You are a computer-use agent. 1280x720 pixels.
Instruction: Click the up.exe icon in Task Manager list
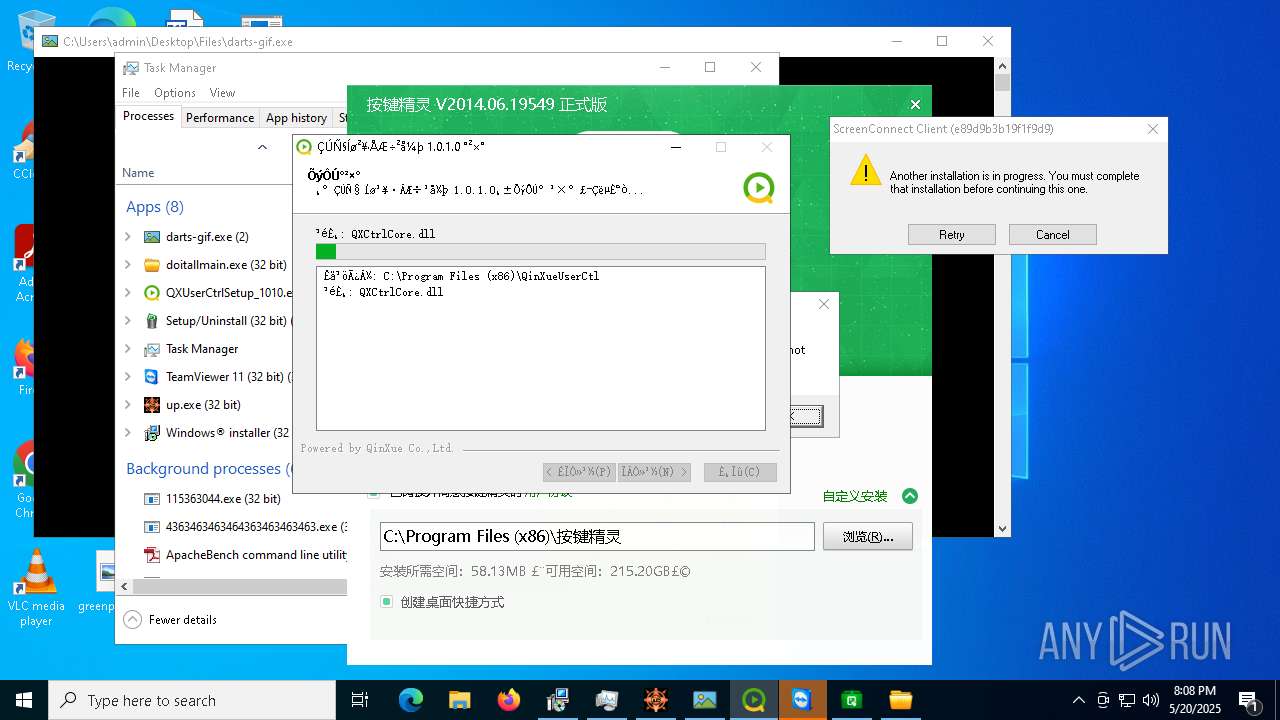[x=152, y=405]
